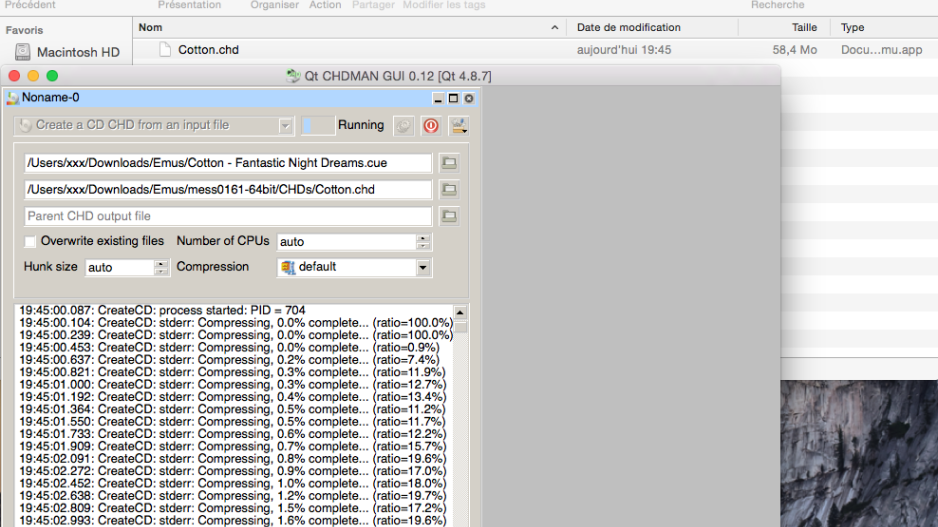Sort Finder list by Nom column

(x=151, y=28)
